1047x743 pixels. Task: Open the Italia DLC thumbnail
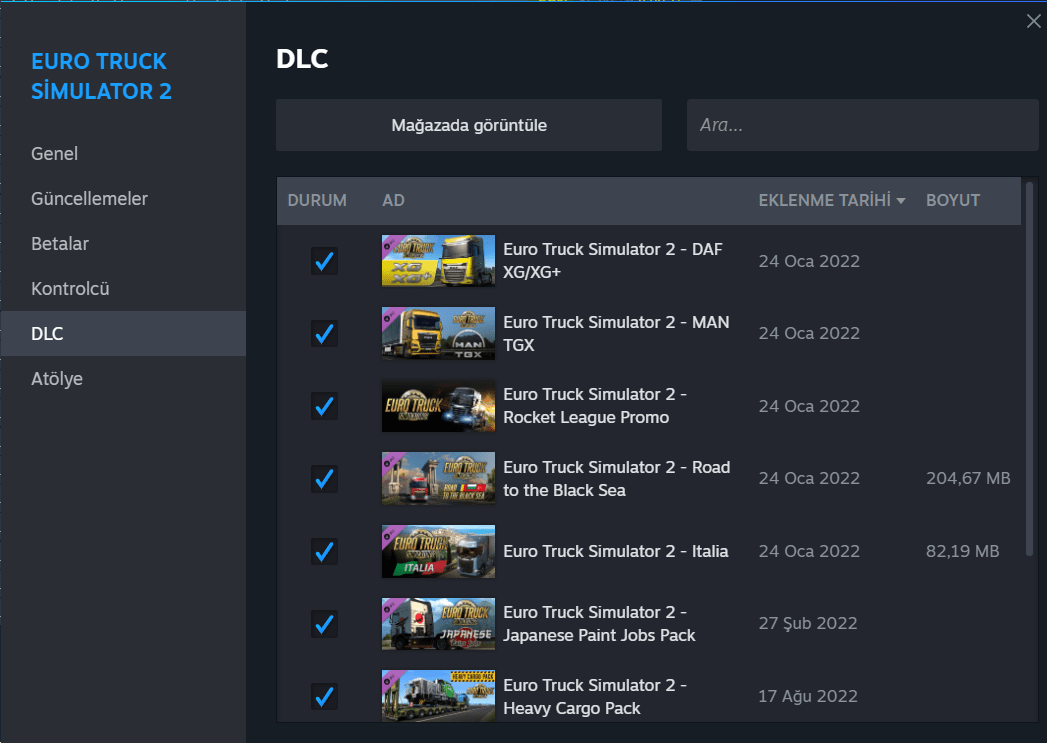pyautogui.click(x=438, y=551)
